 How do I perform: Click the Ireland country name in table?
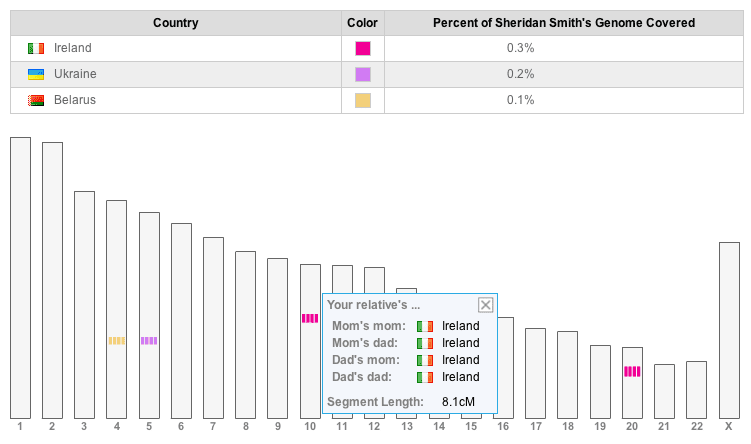(73, 48)
